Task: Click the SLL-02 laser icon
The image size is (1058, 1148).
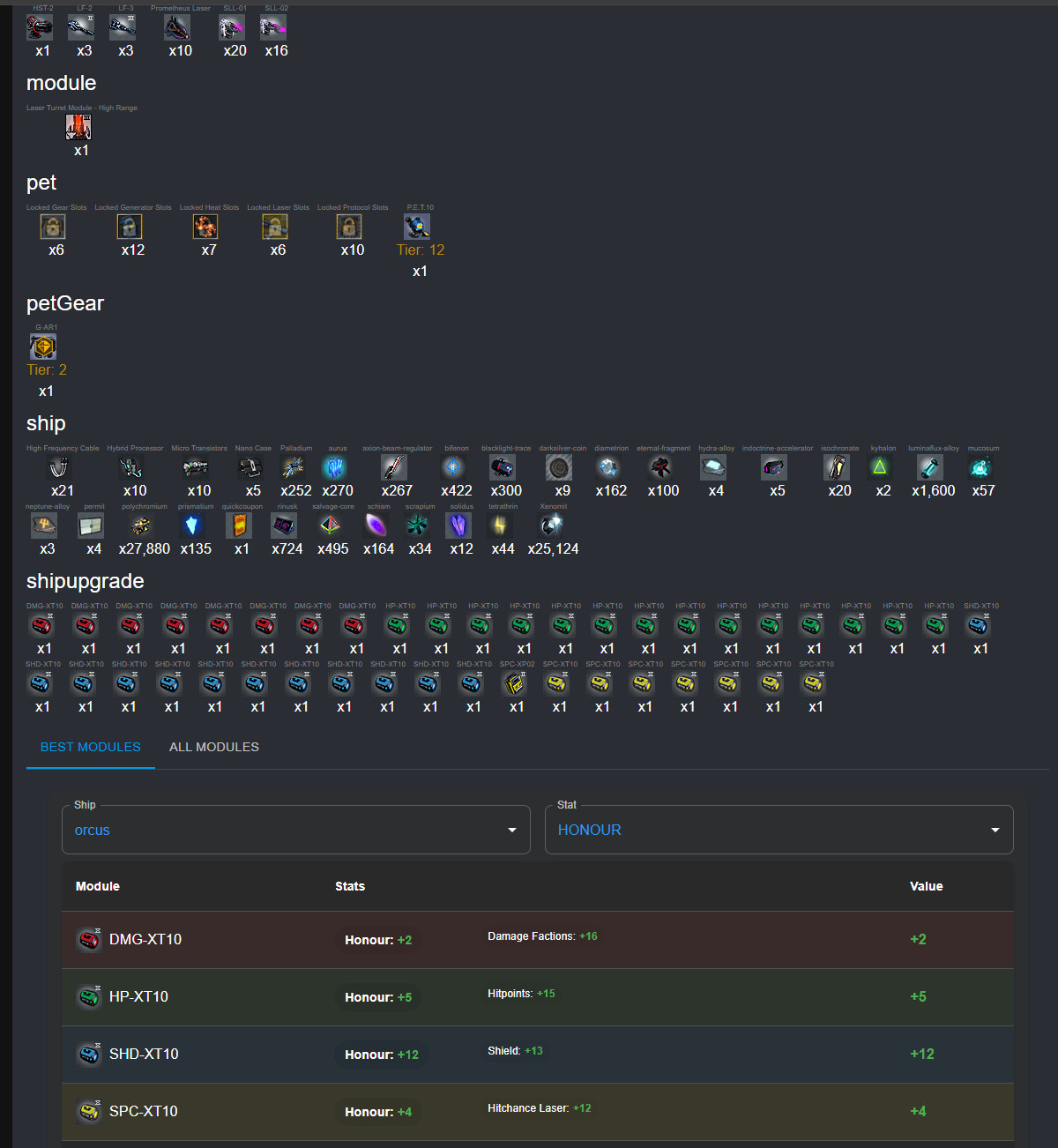Action: click(x=273, y=27)
